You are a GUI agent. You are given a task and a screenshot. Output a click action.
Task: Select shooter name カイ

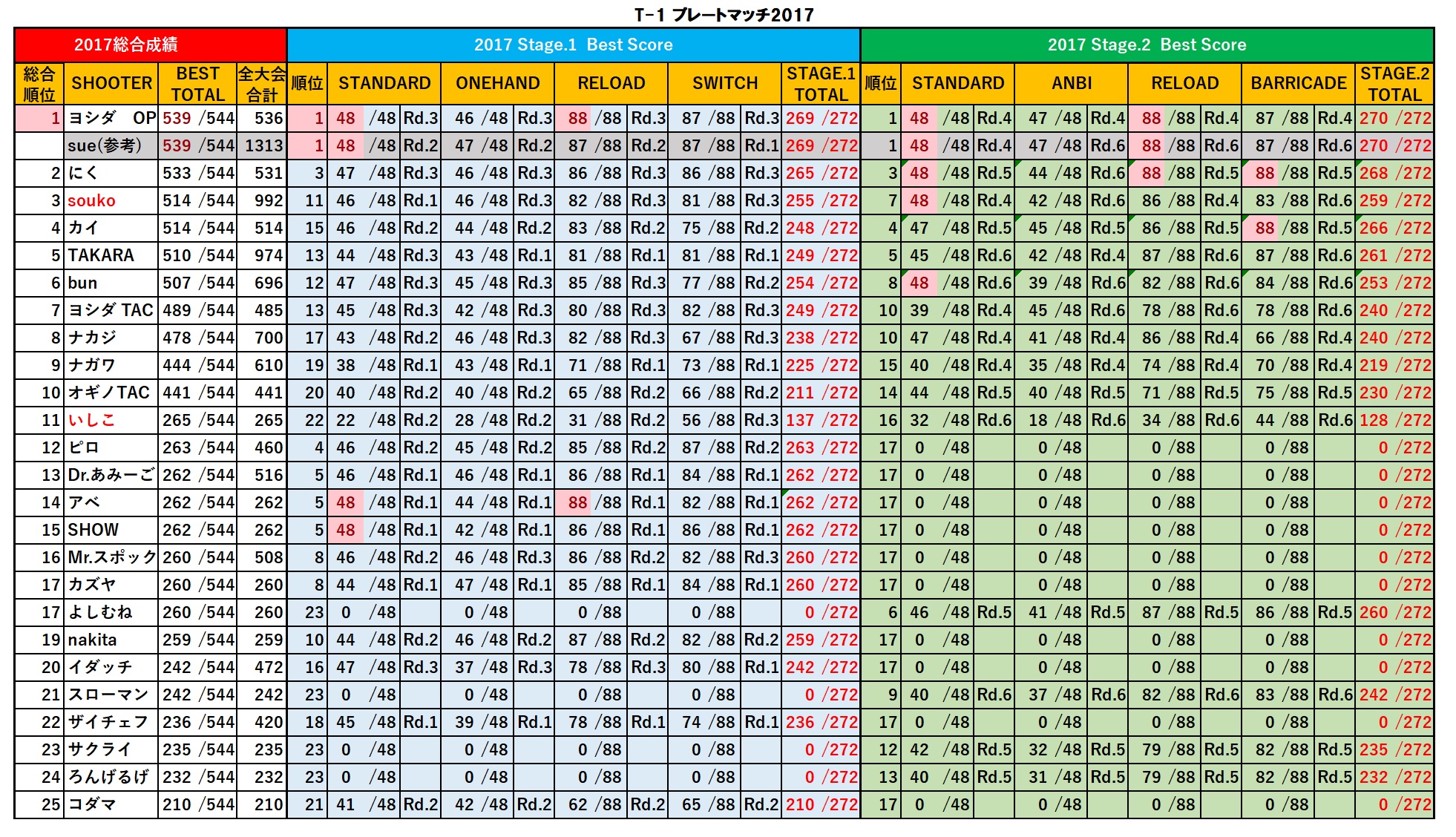[x=83, y=228]
